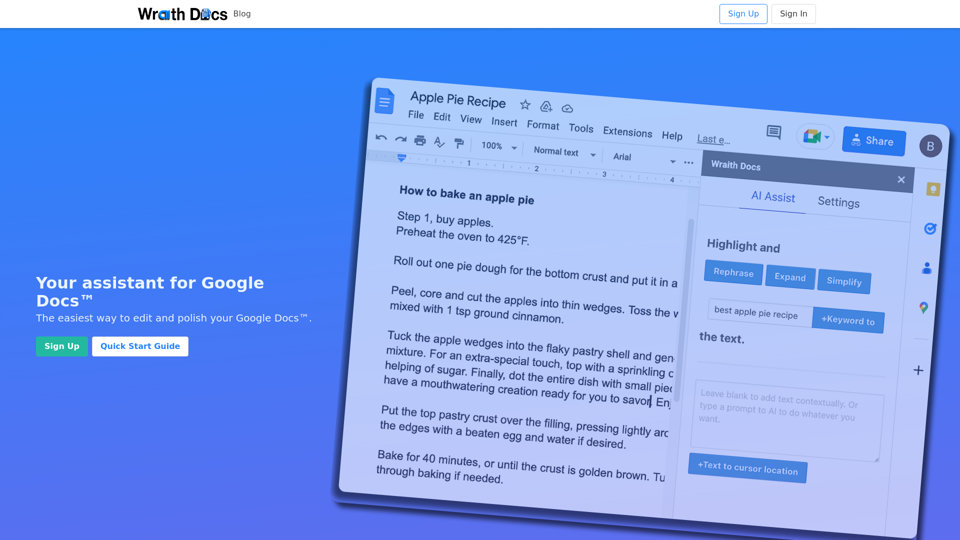The image size is (960, 540).
Task: Open the Help menu
Action: 672,135
